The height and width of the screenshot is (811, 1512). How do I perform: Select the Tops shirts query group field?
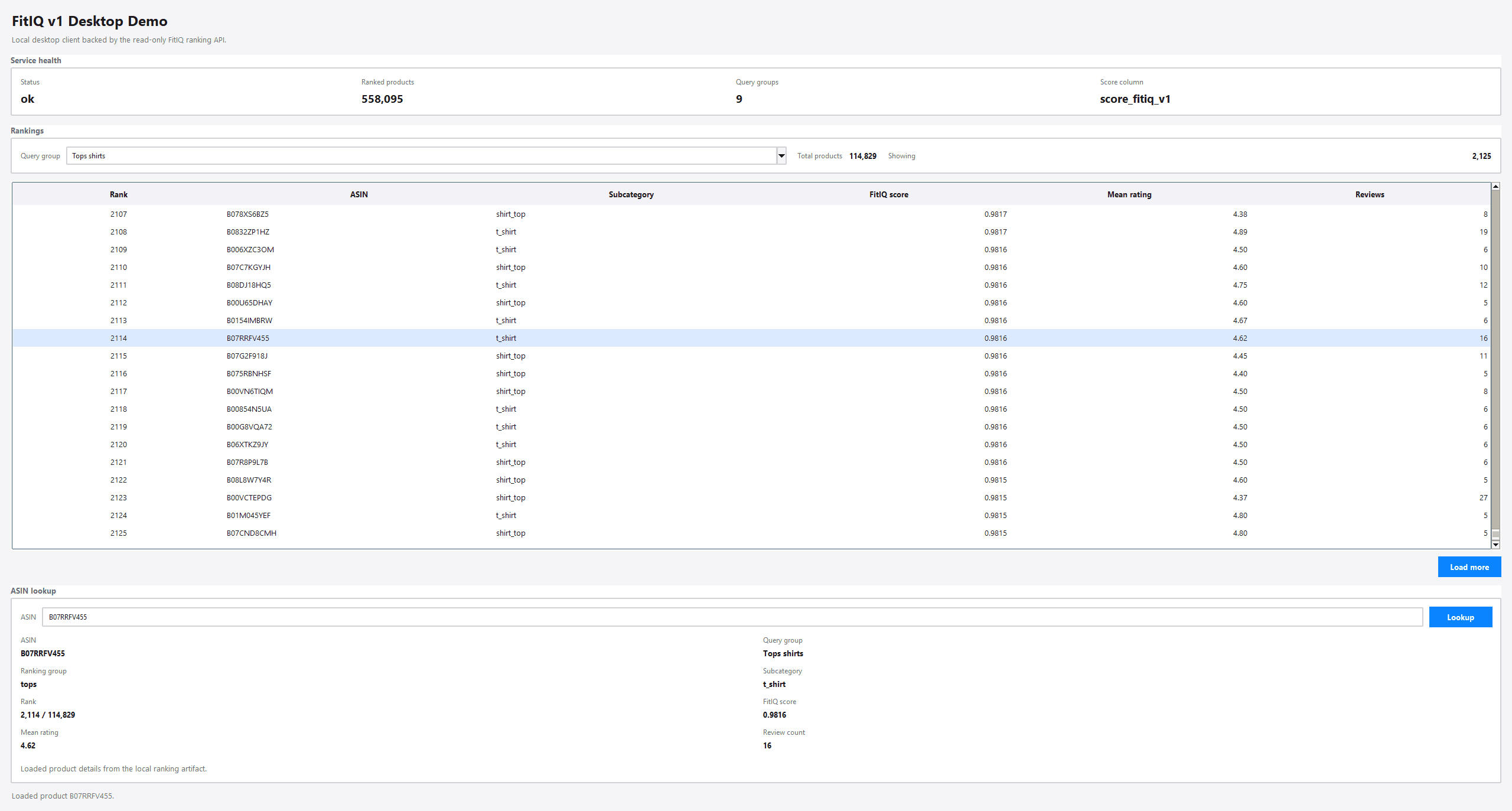[422, 156]
